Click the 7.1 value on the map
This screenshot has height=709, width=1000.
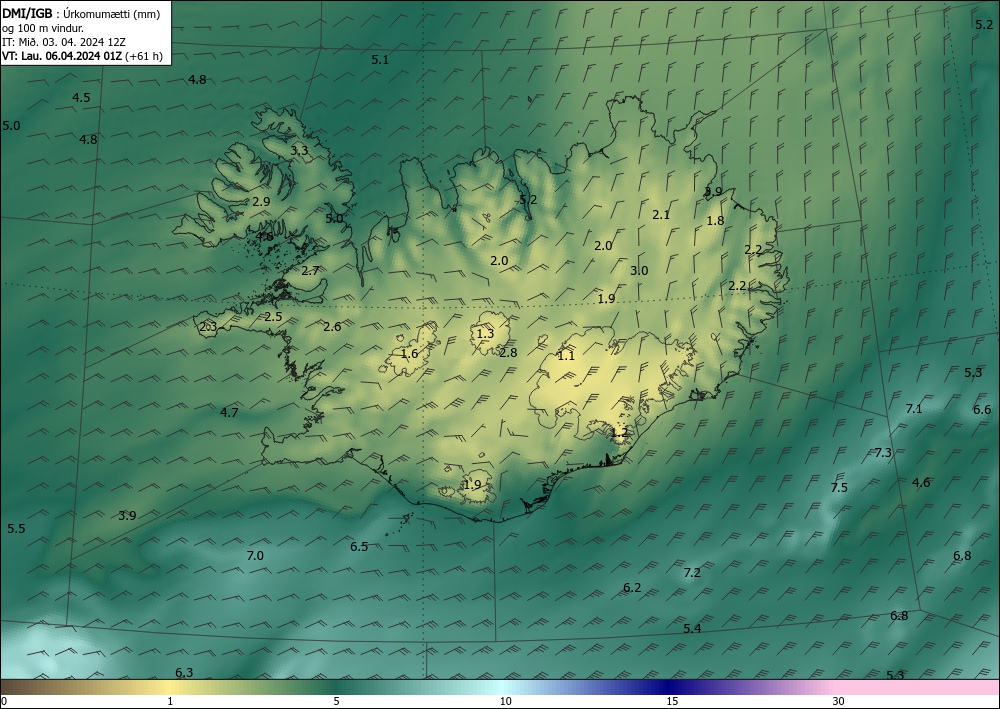(914, 409)
